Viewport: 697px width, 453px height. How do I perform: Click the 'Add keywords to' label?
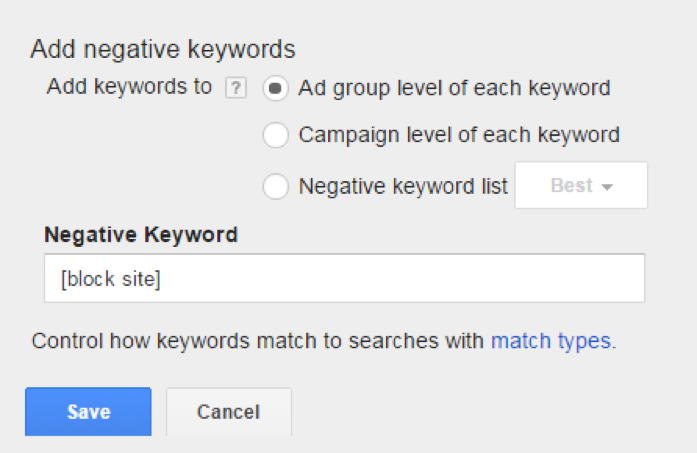129,86
